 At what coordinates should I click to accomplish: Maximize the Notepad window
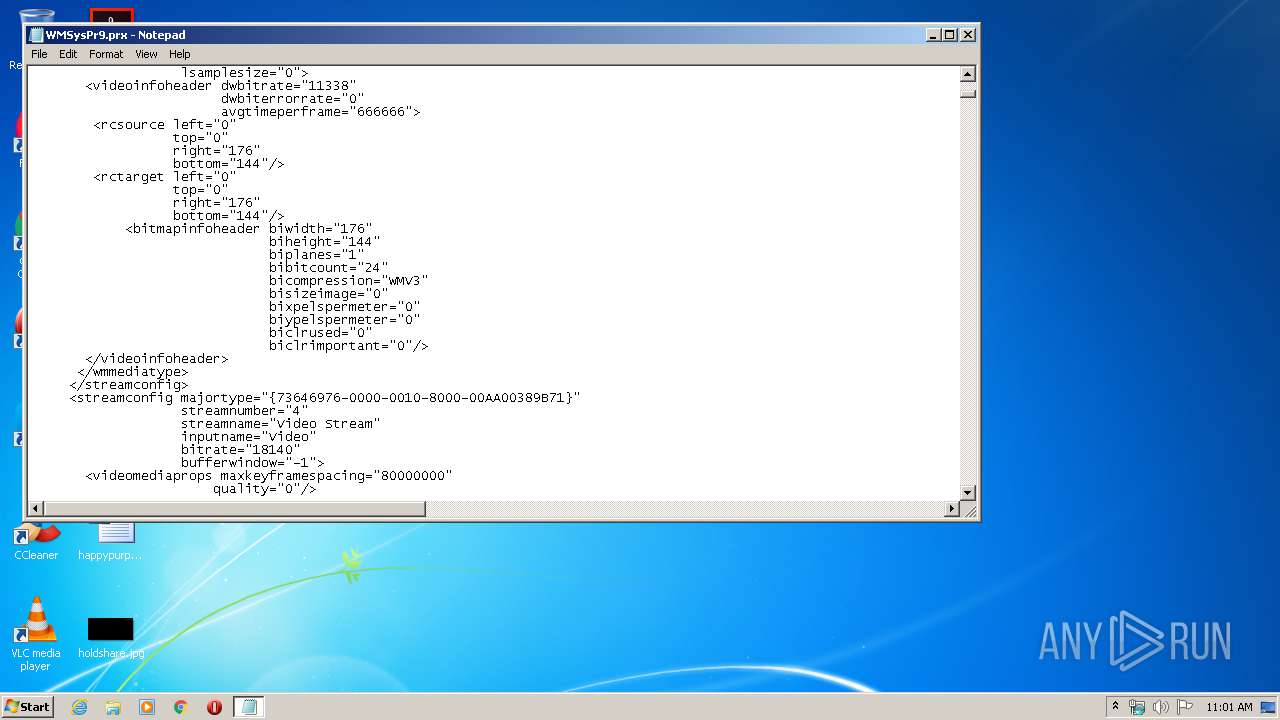click(x=950, y=34)
